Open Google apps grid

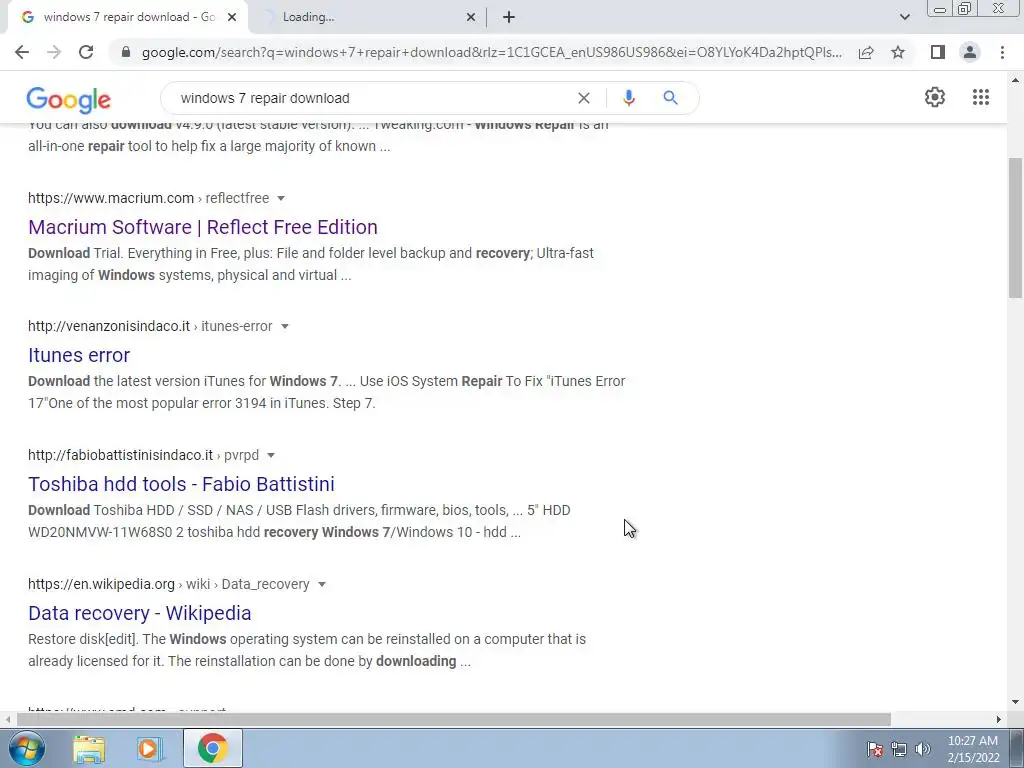[980, 97]
